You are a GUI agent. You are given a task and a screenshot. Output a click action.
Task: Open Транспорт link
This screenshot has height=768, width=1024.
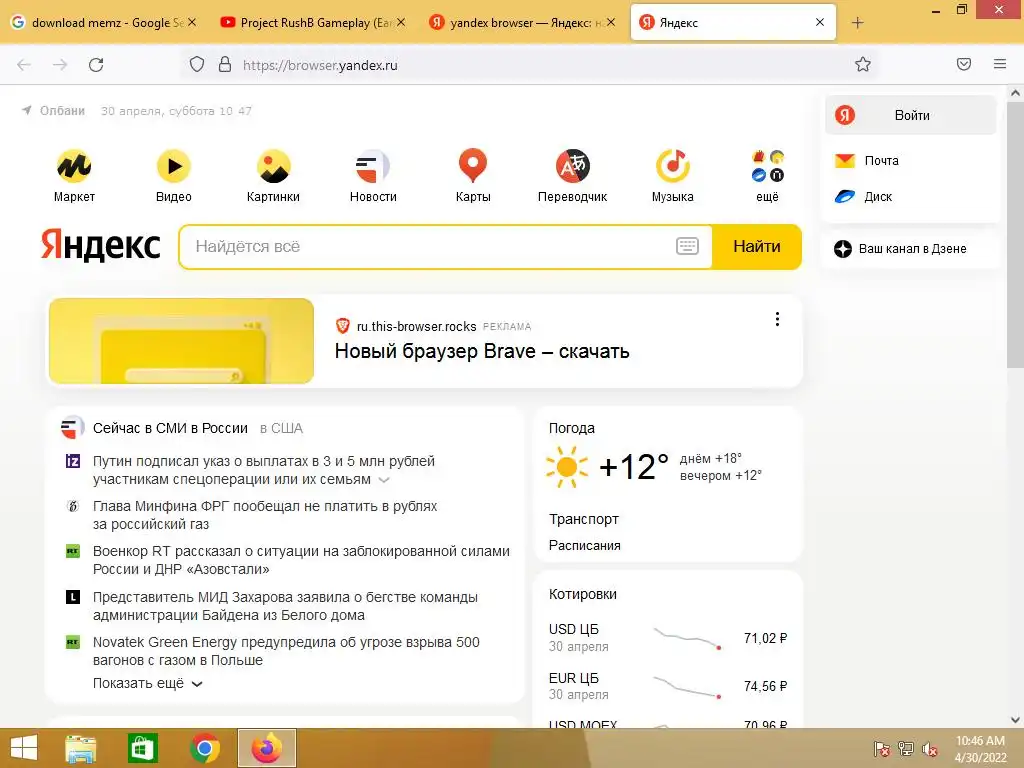click(x=583, y=519)
